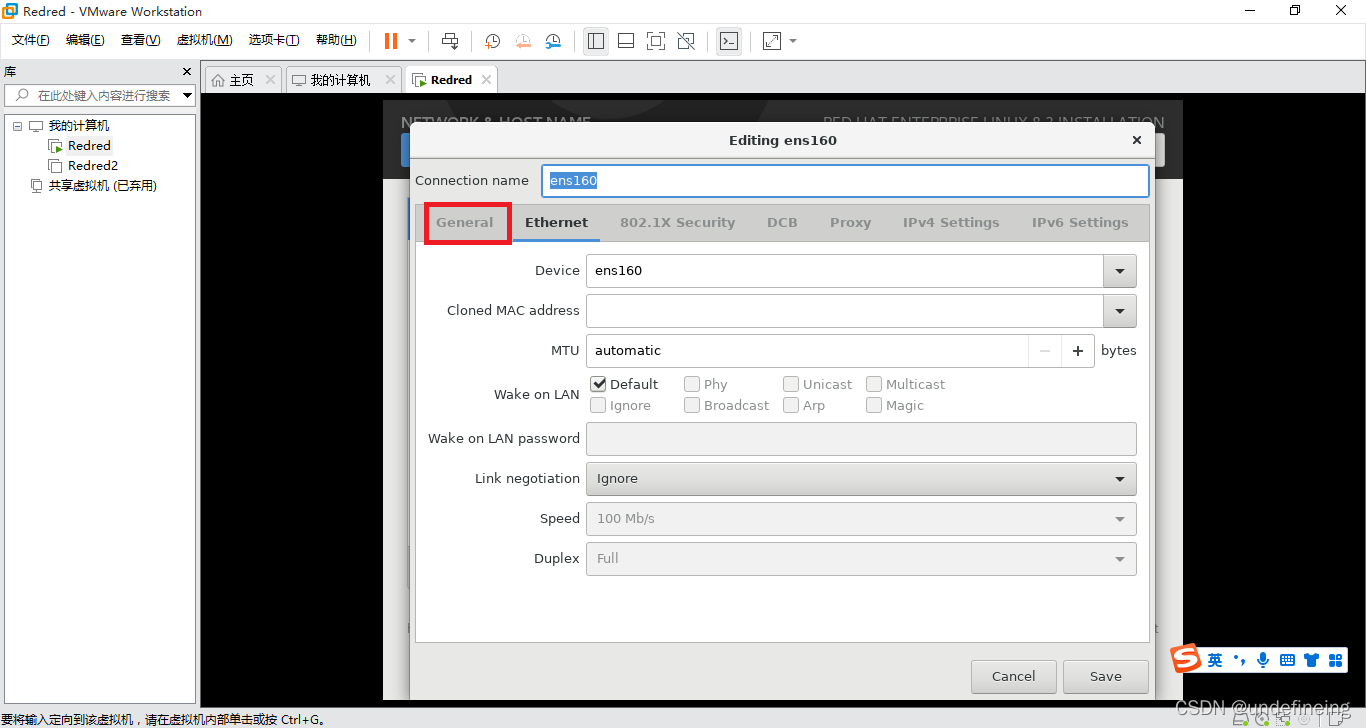Open the 查看(V) menu
The width and height of the screenshot is (1366, 728).
click(x=140, y=40)
